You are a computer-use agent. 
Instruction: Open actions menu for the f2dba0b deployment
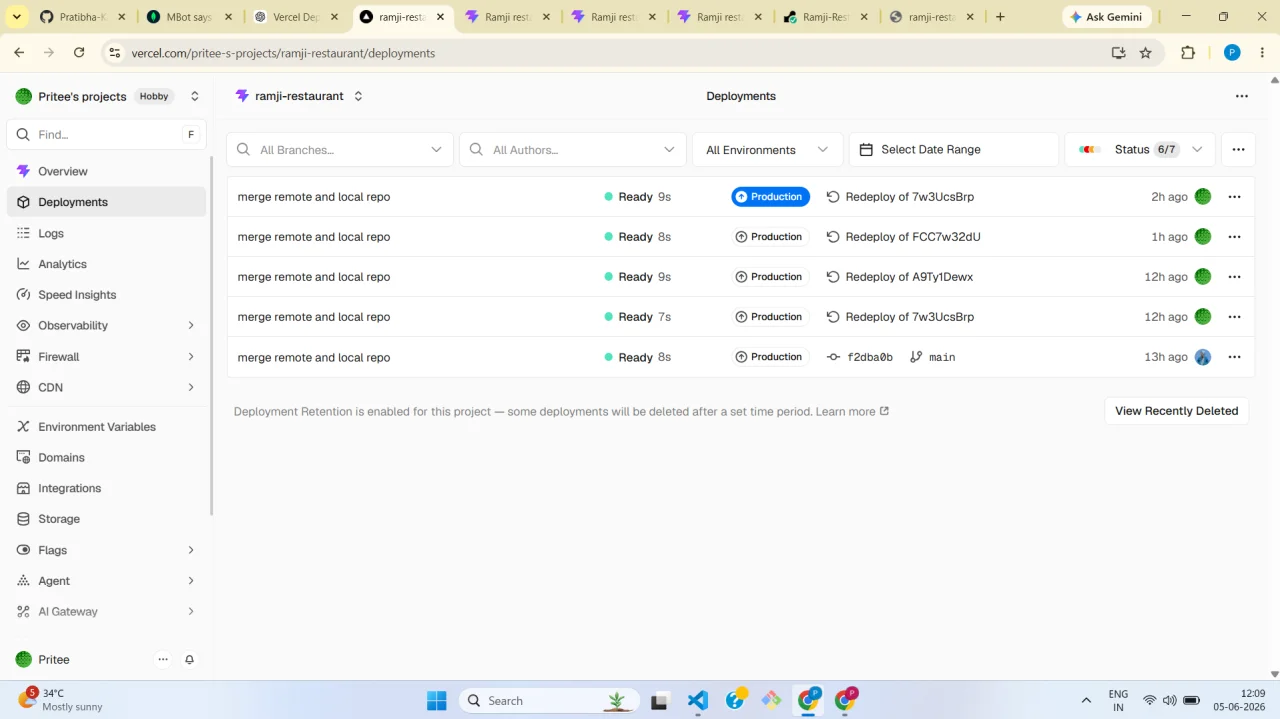[x=1234, y=357]
